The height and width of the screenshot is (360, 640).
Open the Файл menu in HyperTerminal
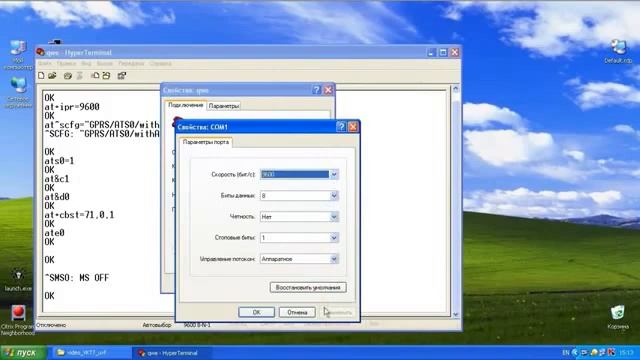(x=45, y=64)
